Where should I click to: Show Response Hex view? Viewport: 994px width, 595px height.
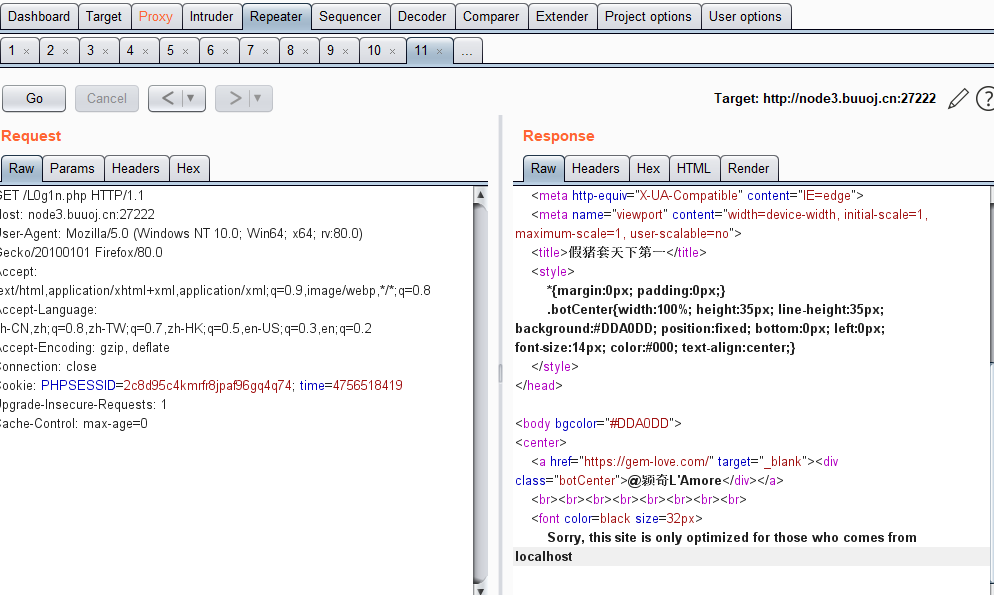(x=648, y=169)
